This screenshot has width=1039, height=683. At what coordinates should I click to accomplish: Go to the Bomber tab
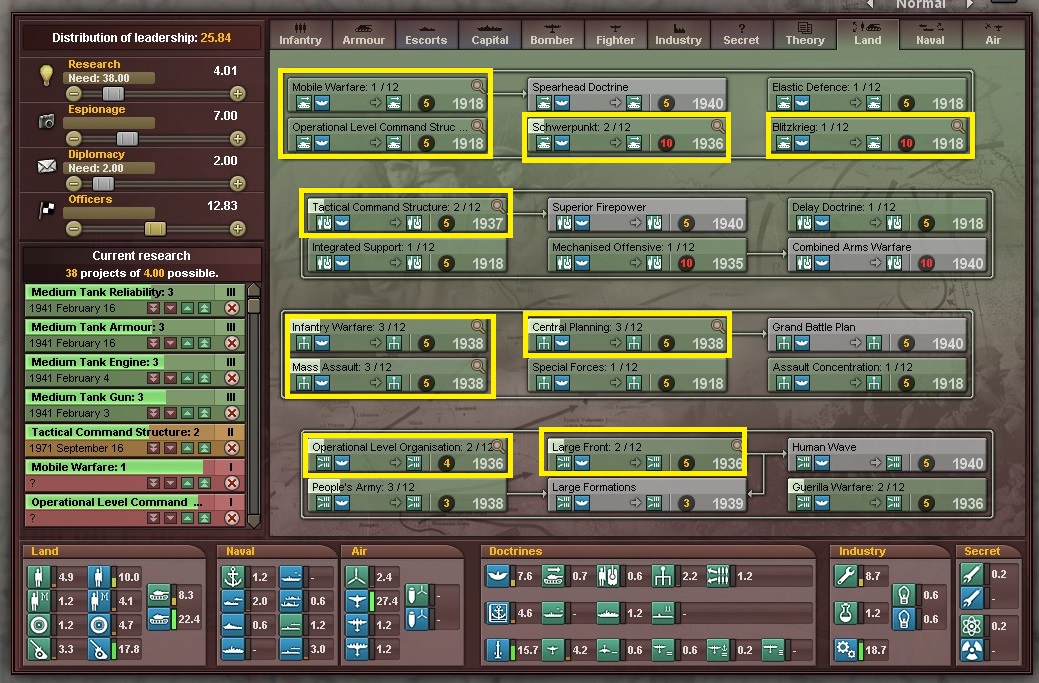pos(552,34)
